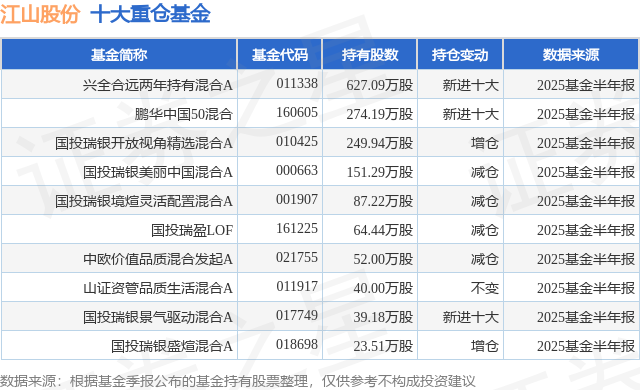
Task: Select 国投瑞盈LOF fund name
Action: pos(192,230)
